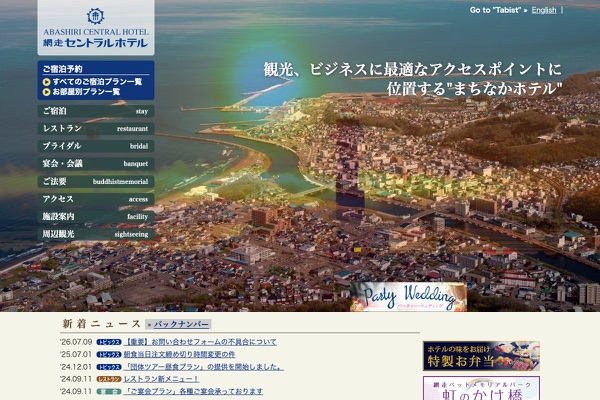Open the 周辺観光 sightseeing menu
Image resolution: width=600 pixels, height=400 pixels.
96,234
